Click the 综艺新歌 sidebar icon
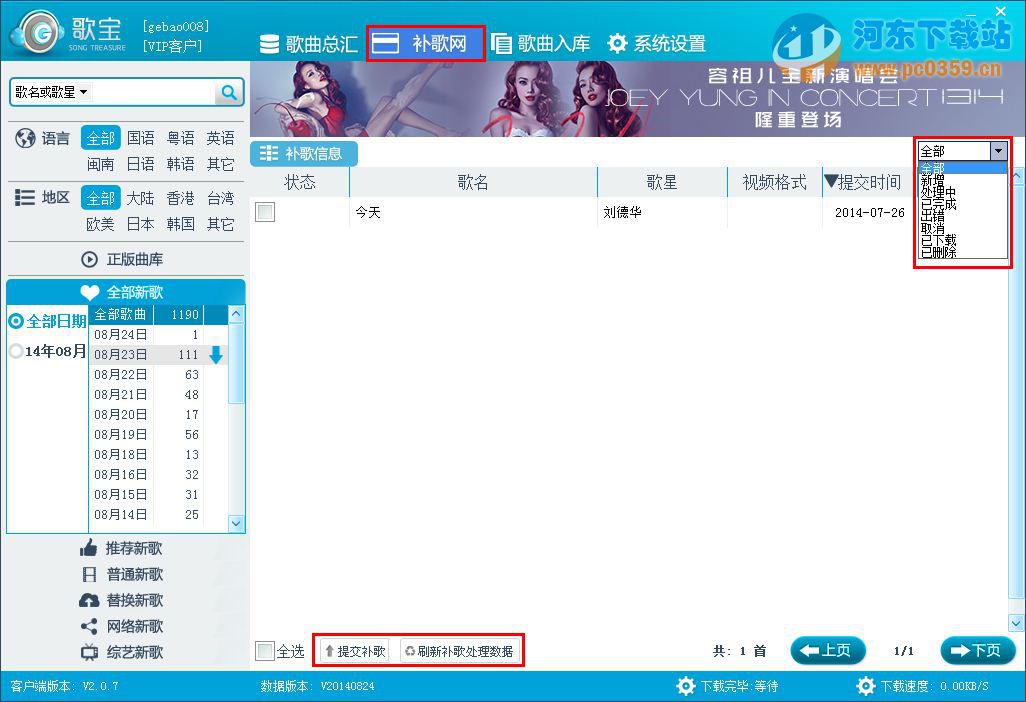This screenshot has width=1026, height=702. click(x=90, y=651)
